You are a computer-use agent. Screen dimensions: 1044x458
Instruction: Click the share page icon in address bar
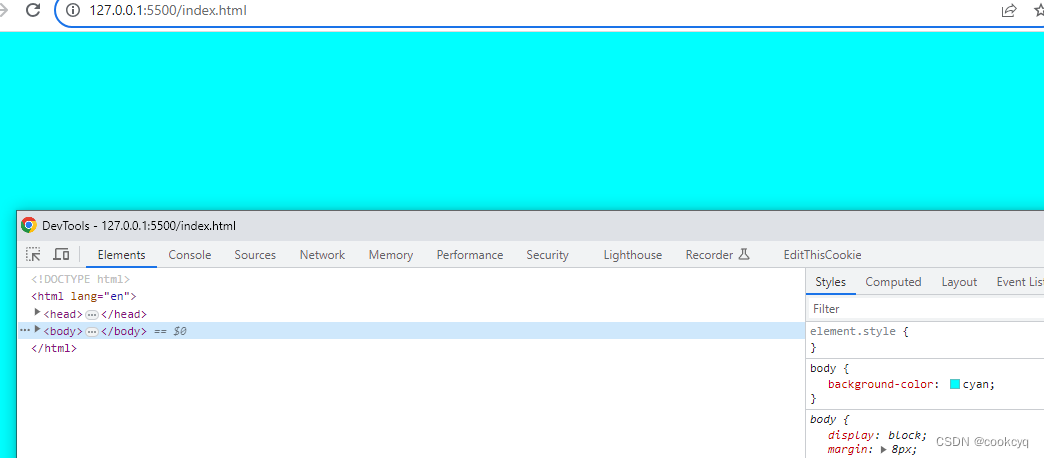[x=1009, y=10]
